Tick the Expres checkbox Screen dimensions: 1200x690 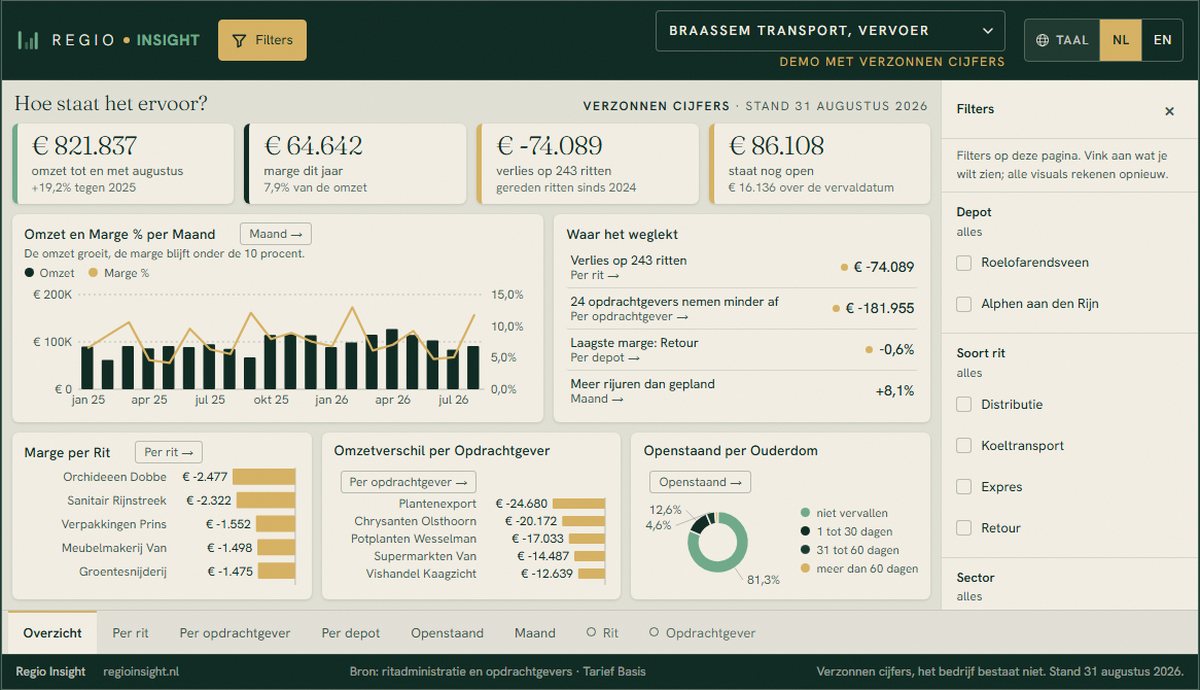point(964,487)
